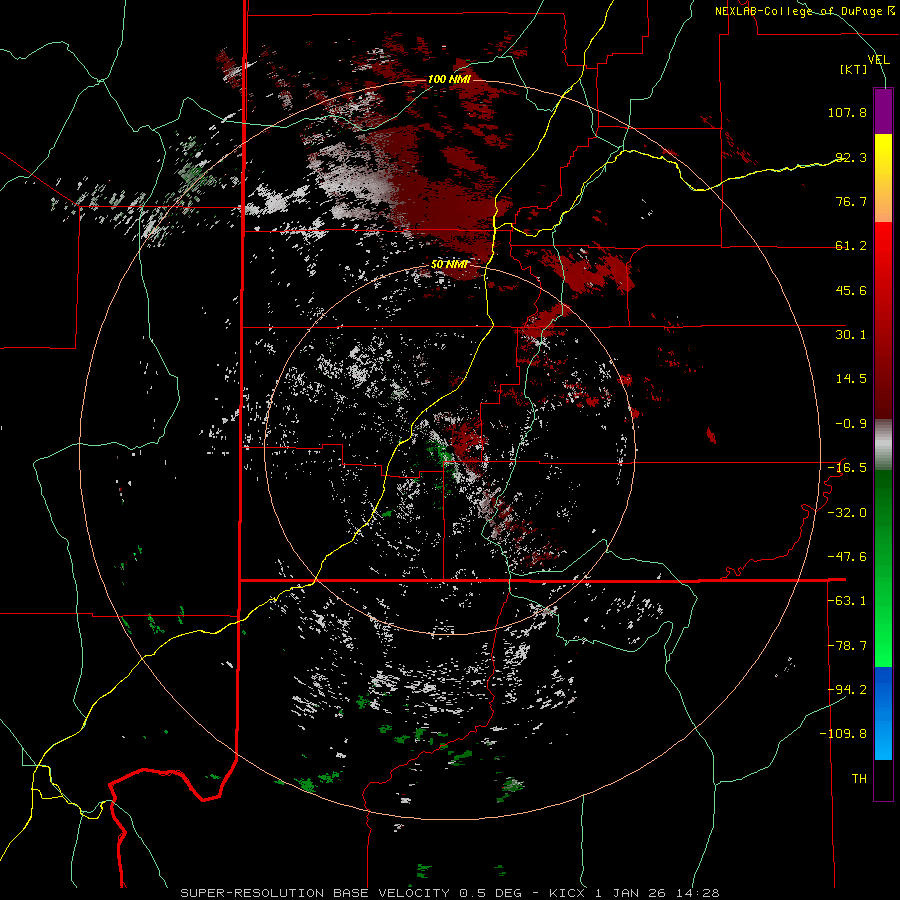Click the -32.0 velocity scale value

tap(847, 513)
